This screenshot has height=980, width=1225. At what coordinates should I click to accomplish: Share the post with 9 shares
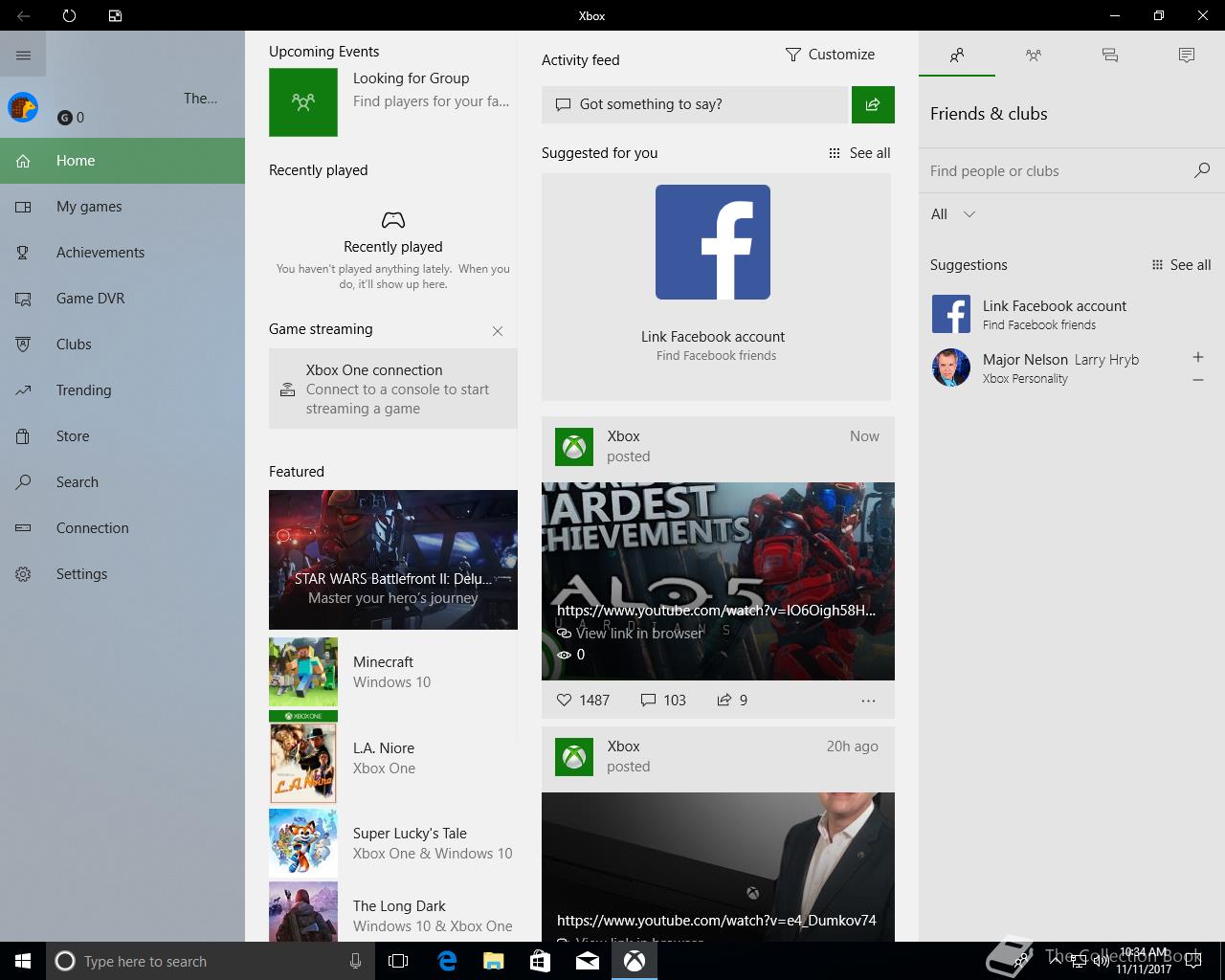click(732, 701)
